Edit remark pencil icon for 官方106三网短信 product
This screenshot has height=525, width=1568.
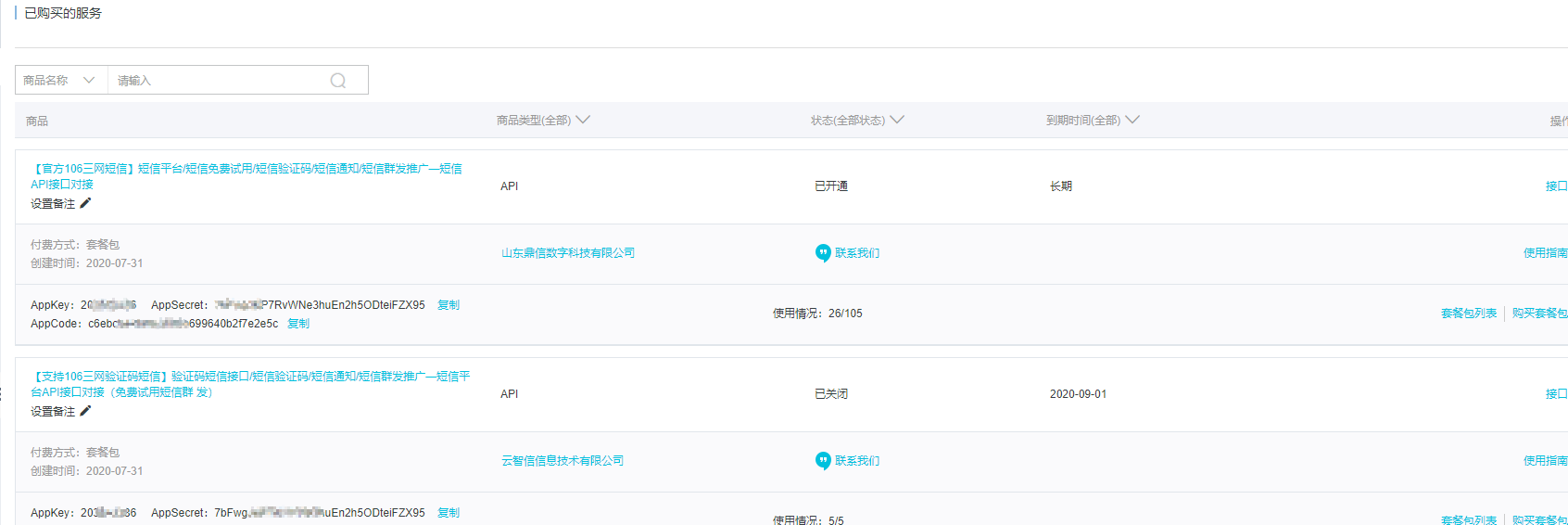tap(85, 203)
